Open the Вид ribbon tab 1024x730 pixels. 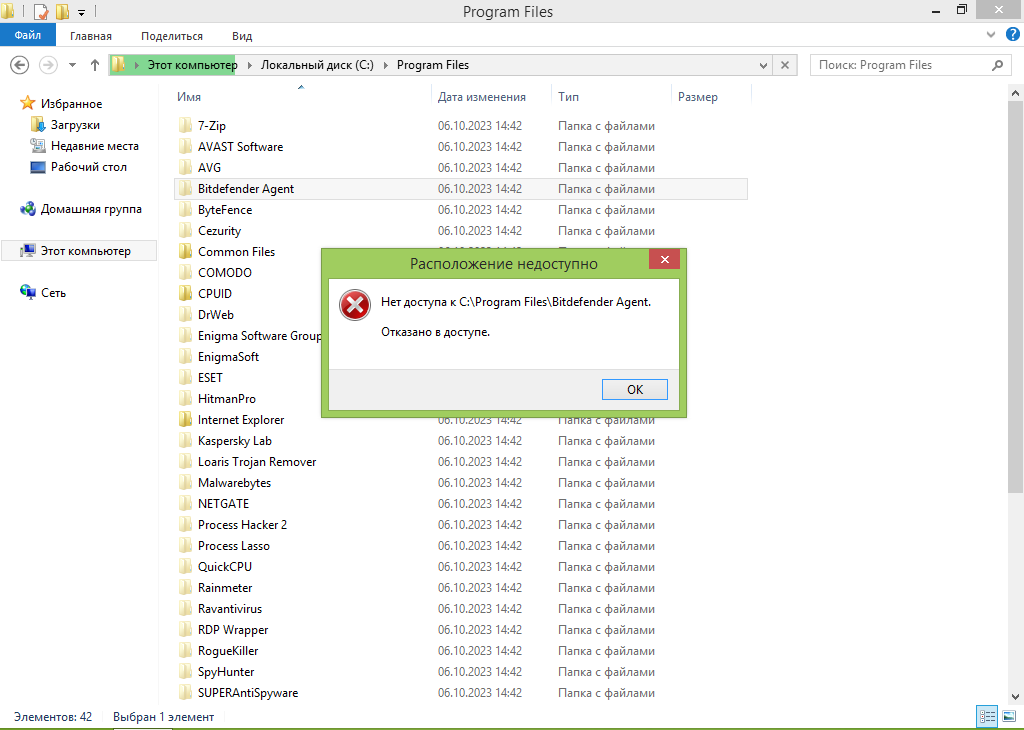pos(242,36)
